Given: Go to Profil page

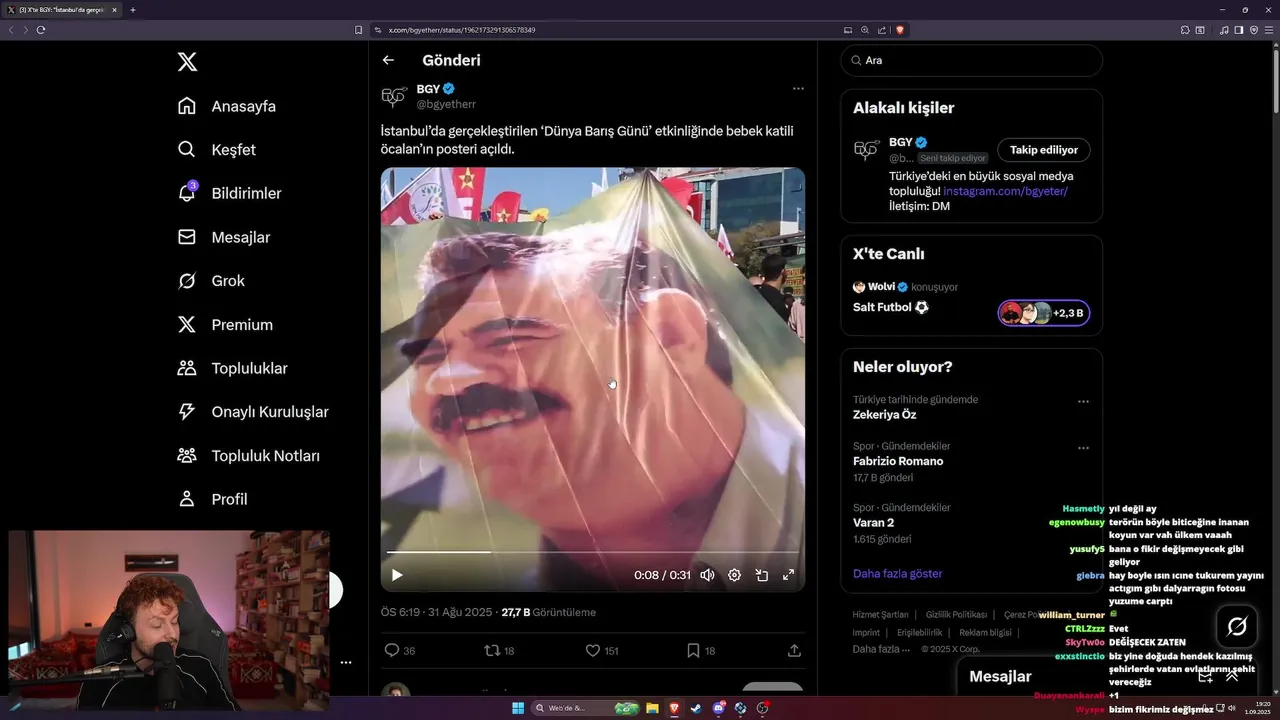Looking at the screenshot, I should [212, 499].
